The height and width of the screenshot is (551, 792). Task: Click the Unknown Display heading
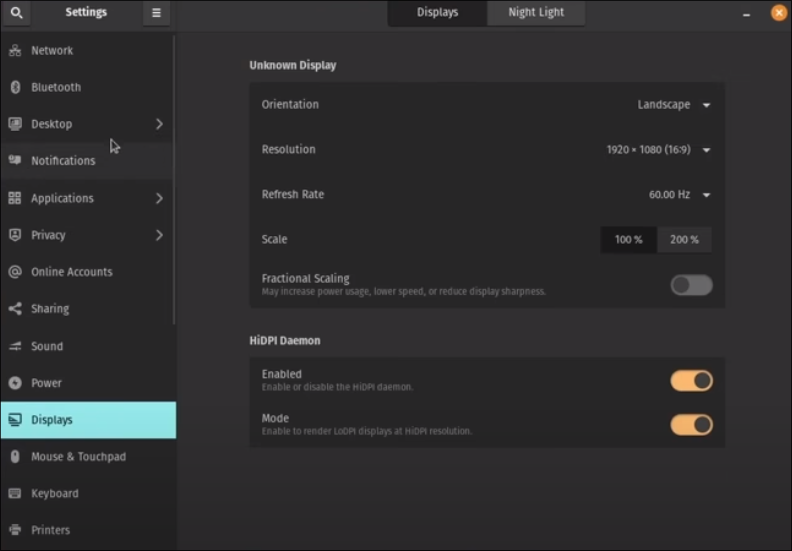292,65
